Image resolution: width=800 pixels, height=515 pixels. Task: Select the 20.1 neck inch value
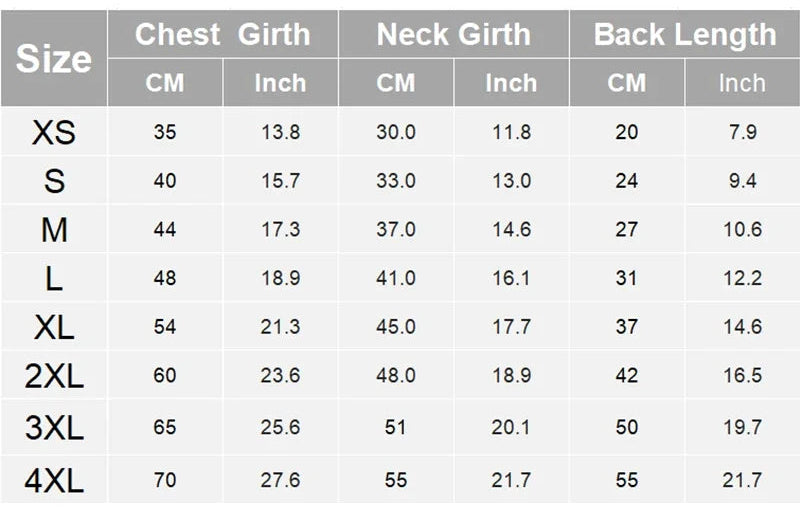(x=511, y=428)
